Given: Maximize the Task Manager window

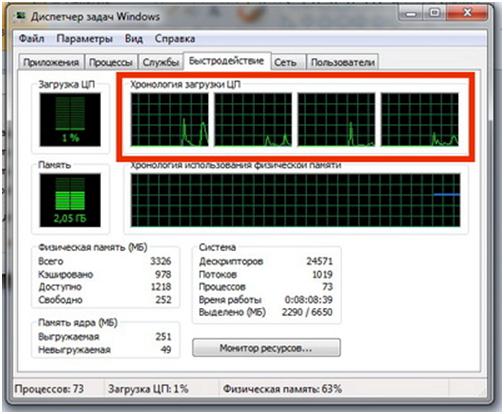Looking at the screenshot, I should click(x=434, y=13).
